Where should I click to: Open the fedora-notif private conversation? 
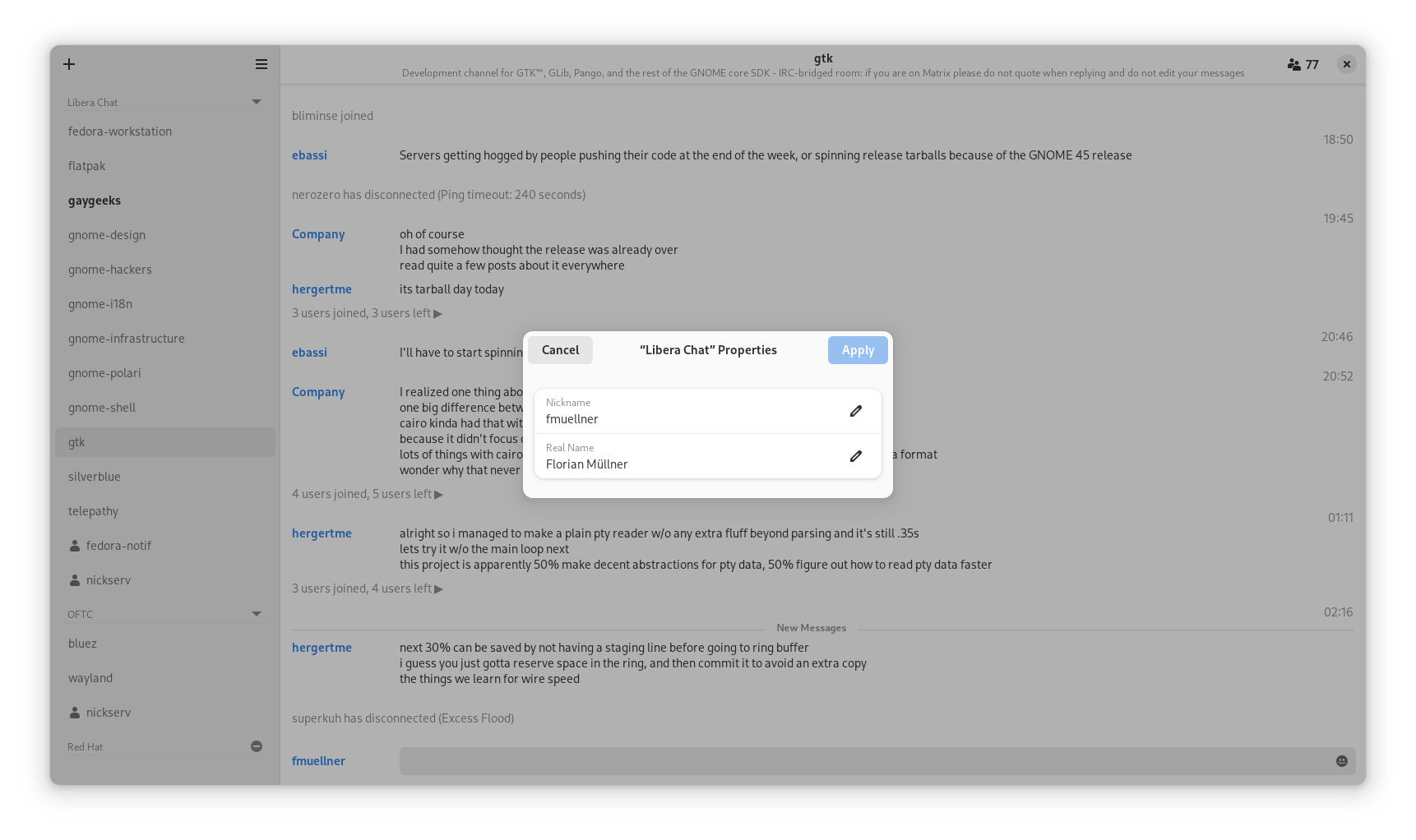coord(118,546)
